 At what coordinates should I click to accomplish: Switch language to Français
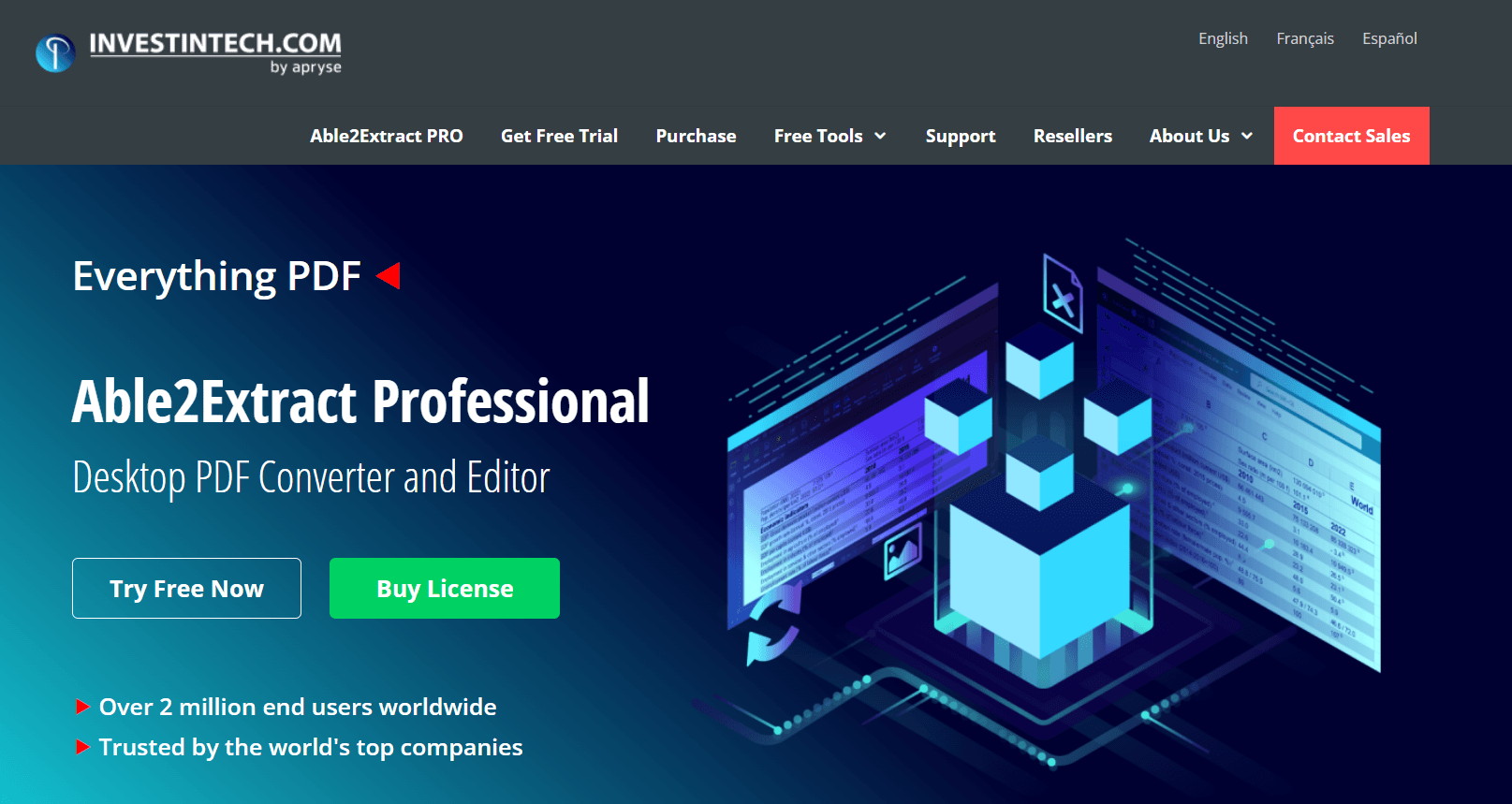[1305, 38]
